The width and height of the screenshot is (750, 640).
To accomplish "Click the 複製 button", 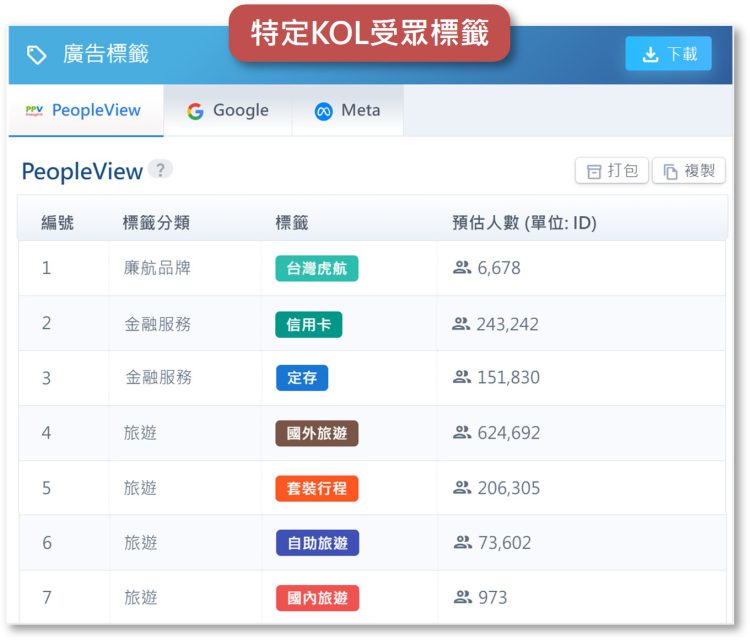I will click(x=689, y=170).
